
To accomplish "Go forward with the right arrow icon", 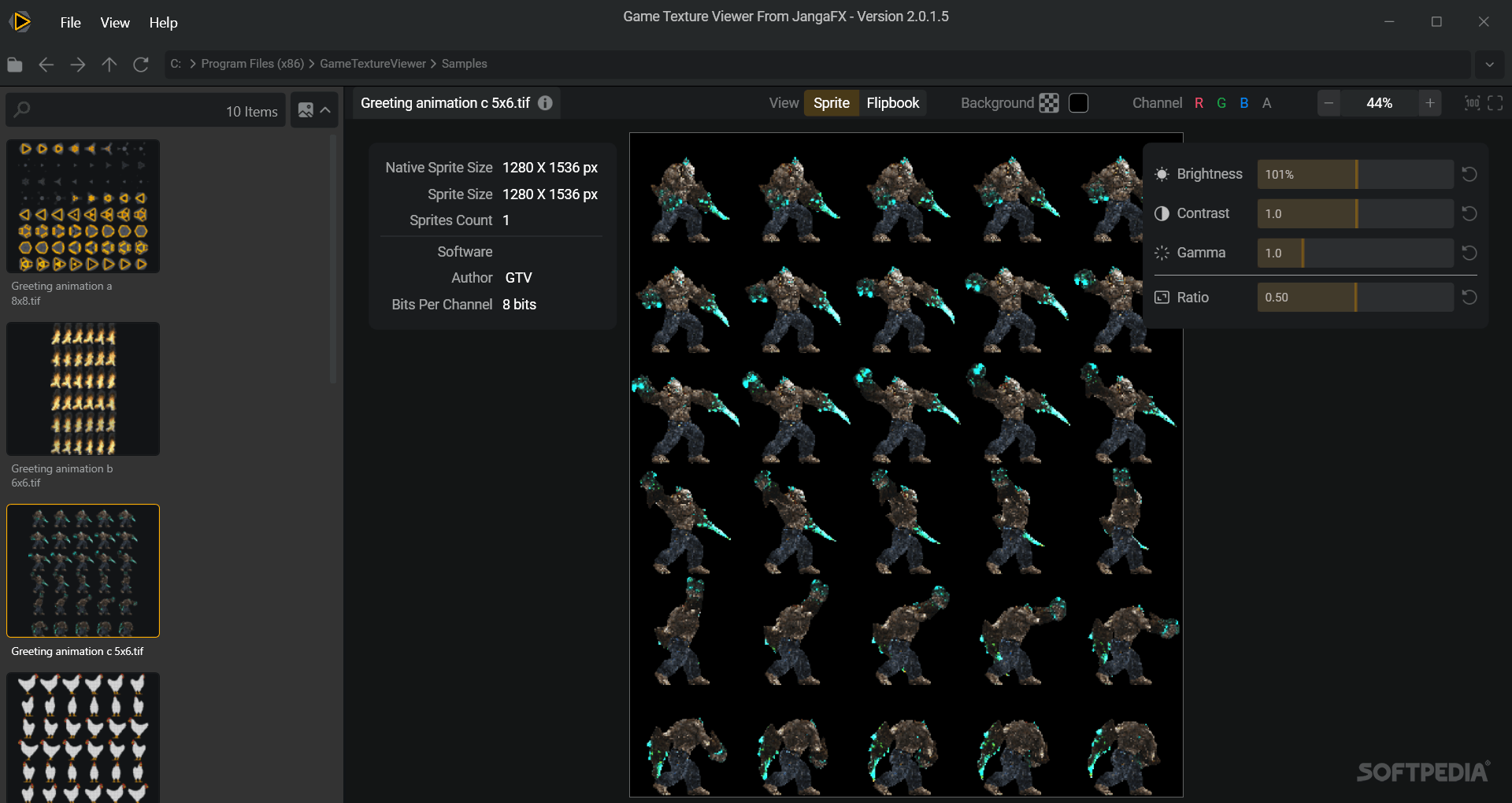I will tap(78, 65).
